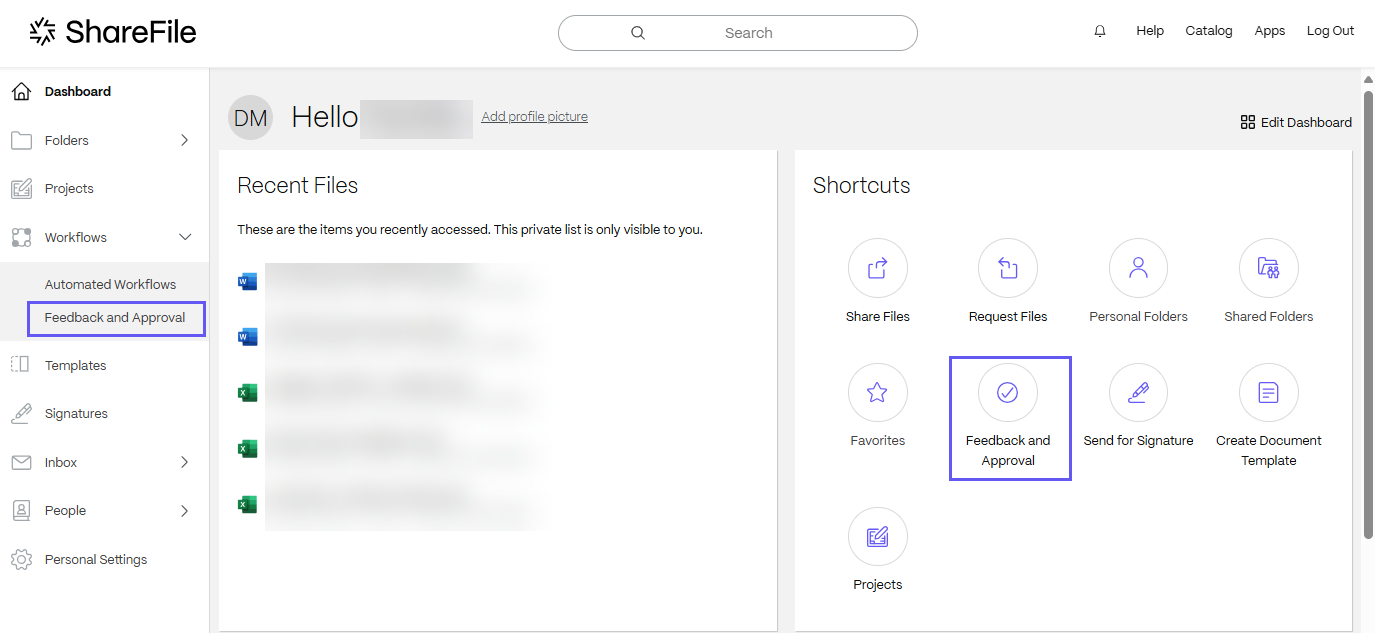Open Create Document Template shortcut icon
The height and width of the screenshot is (633, 1375).
pos(1269,392)
